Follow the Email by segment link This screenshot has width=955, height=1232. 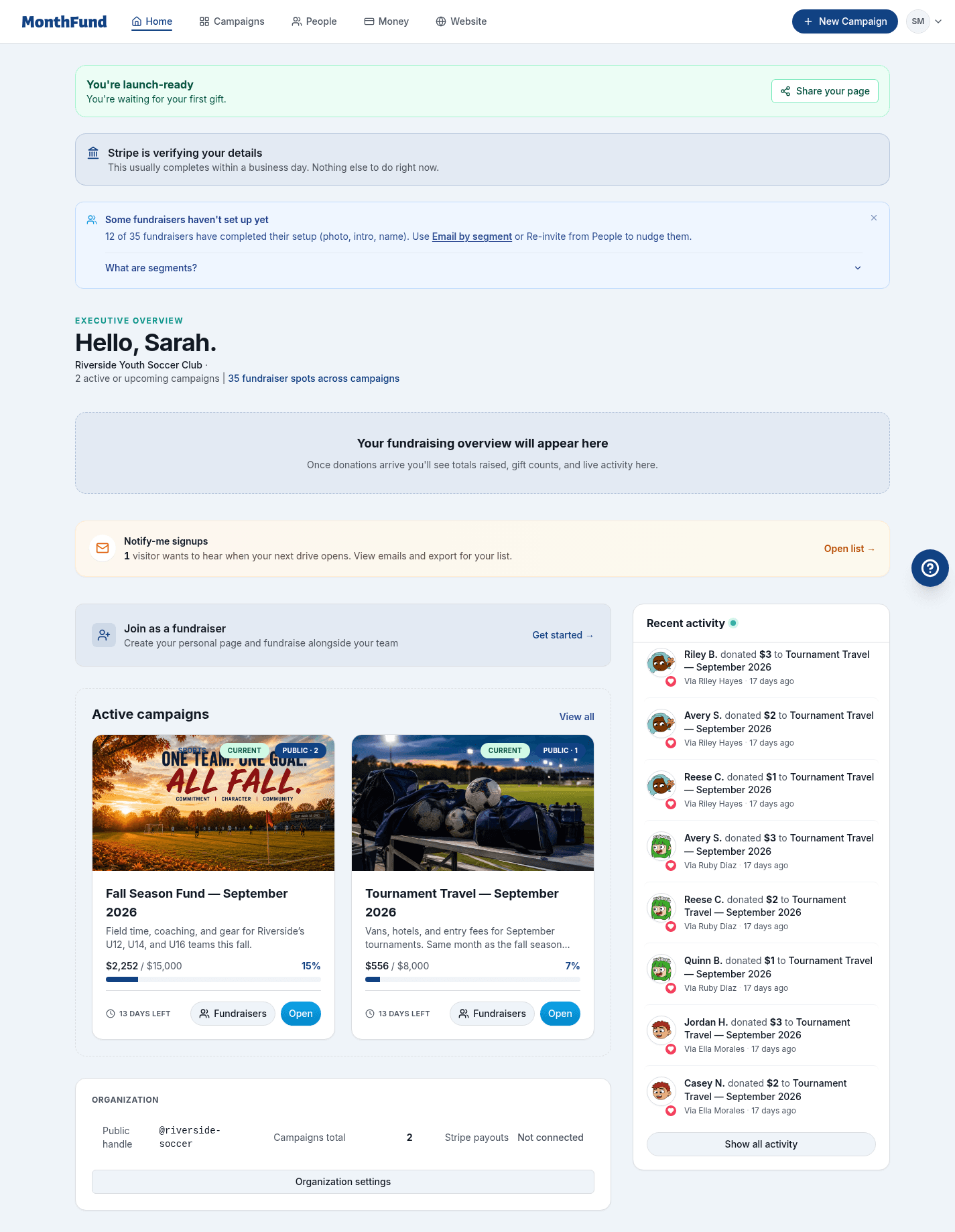[472, 236]
